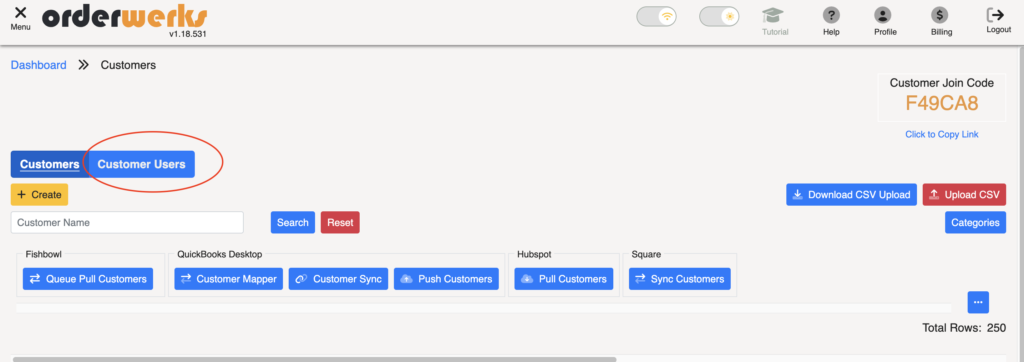The image size is (1024, 362).
Task: Focus the Customer Name search field
Action: pos(127,222)
